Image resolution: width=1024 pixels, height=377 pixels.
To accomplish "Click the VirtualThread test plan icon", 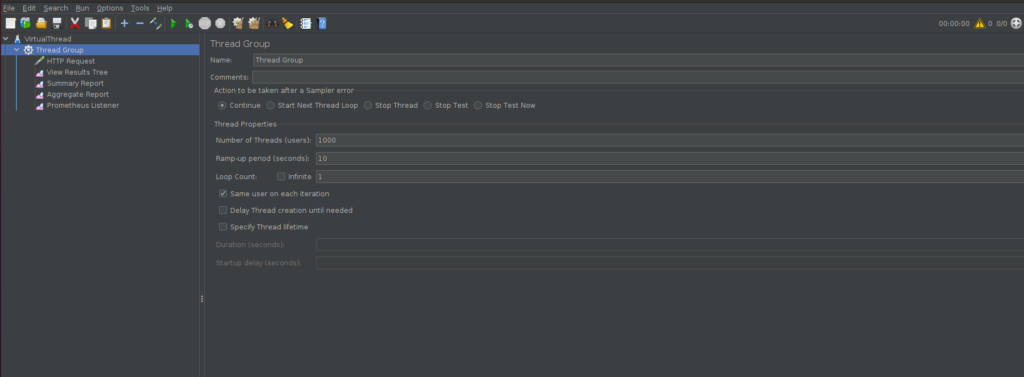I will tap(18, 39).
